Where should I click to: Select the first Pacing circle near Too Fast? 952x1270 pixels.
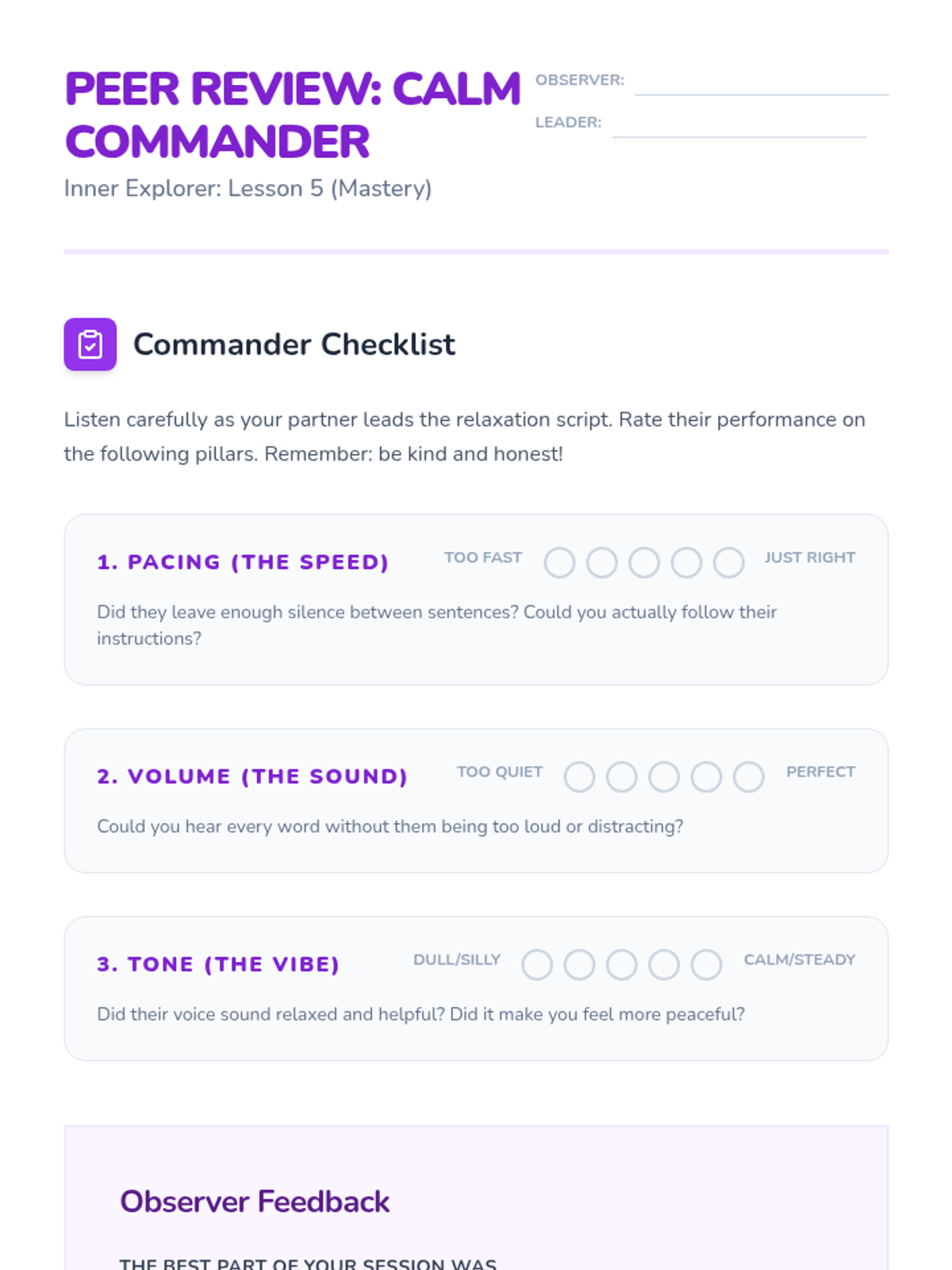(x=559, y=563)
